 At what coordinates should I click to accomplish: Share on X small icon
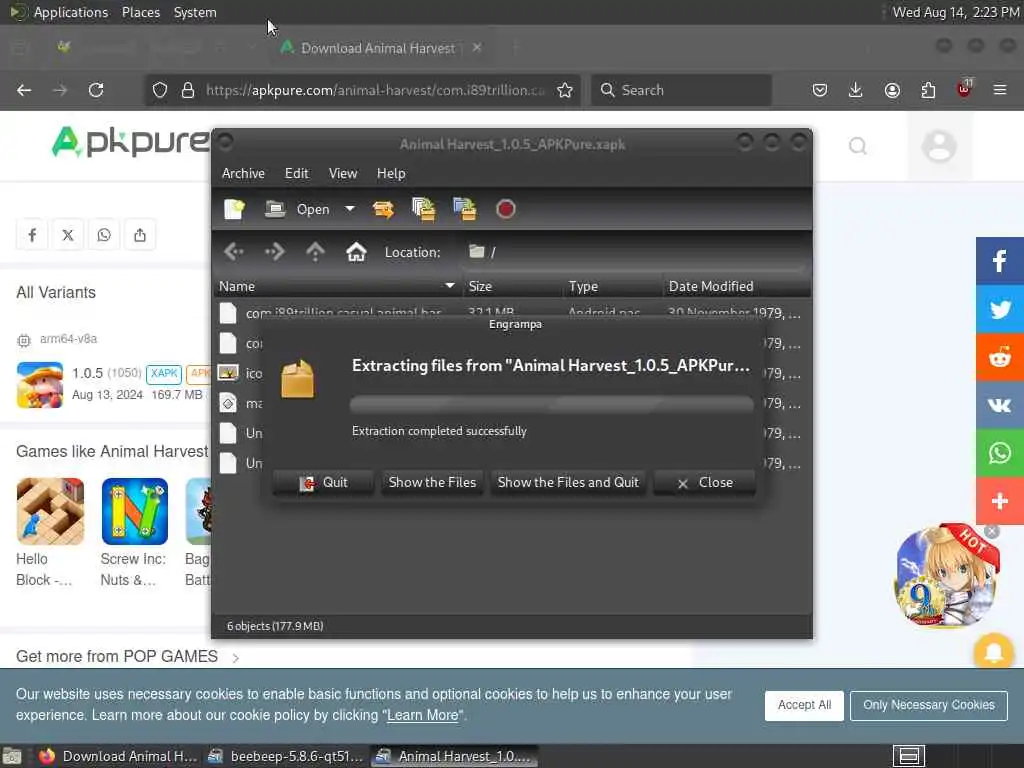[x=68, y=234]
